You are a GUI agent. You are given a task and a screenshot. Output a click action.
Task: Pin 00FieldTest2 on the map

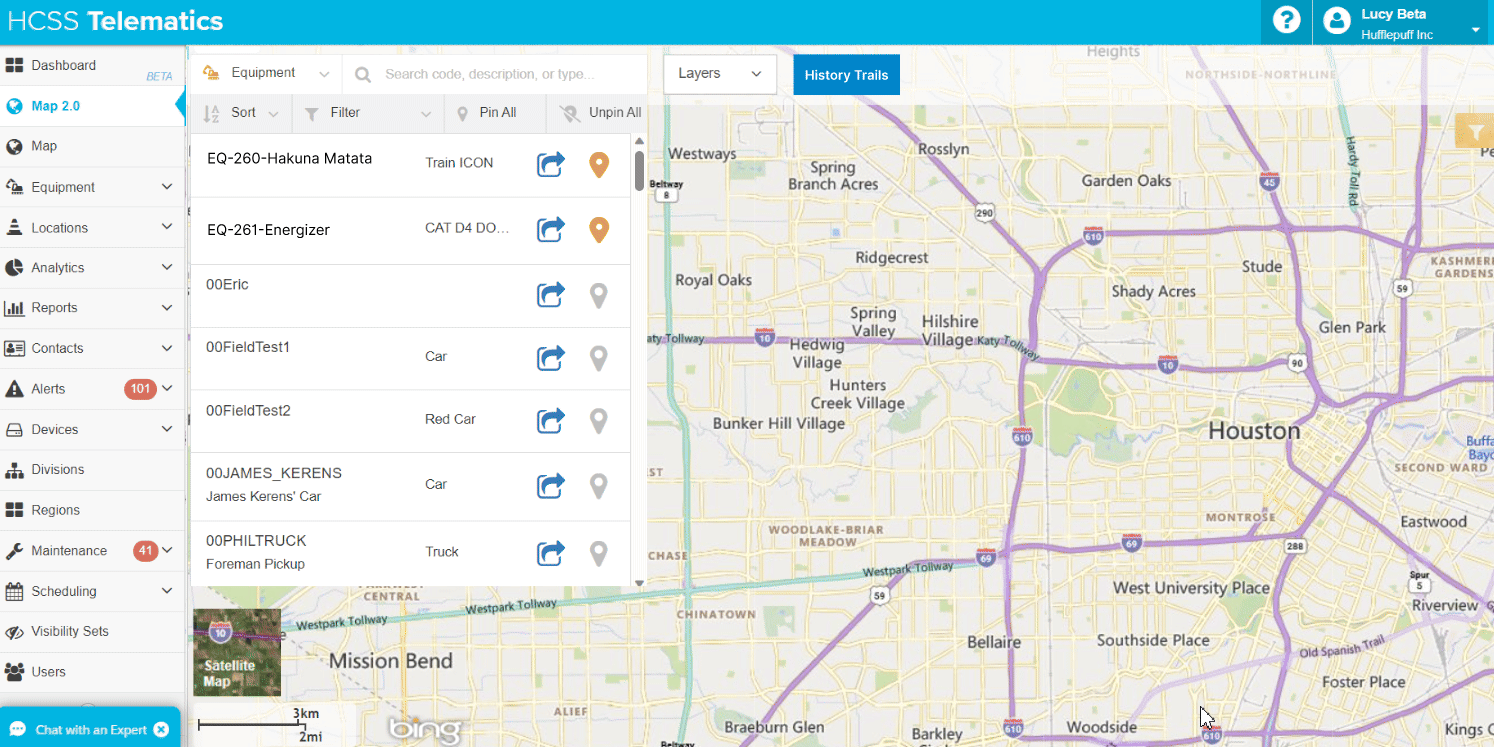click(x=599, y=422)
